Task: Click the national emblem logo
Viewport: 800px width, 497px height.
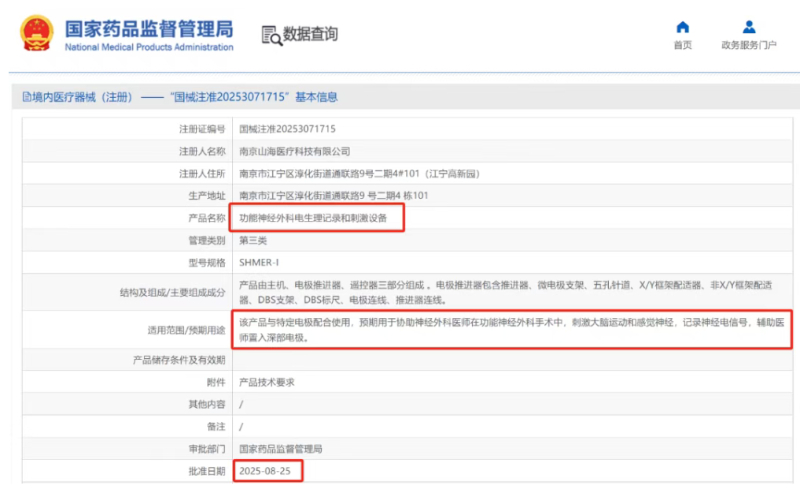Action: click(37, 33)
